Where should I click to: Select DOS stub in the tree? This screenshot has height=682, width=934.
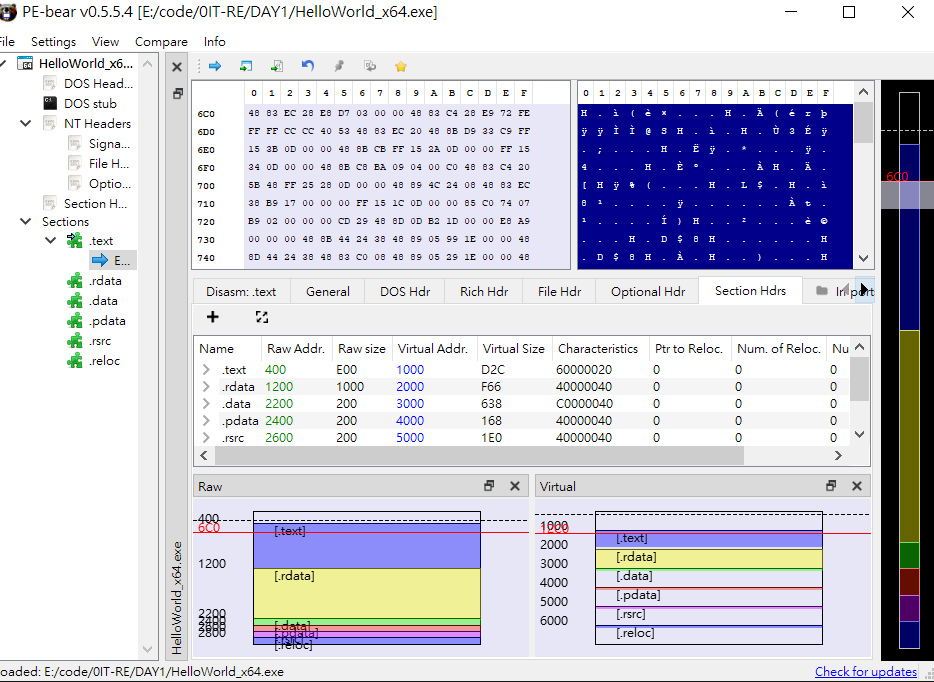(x=90, y=103)
